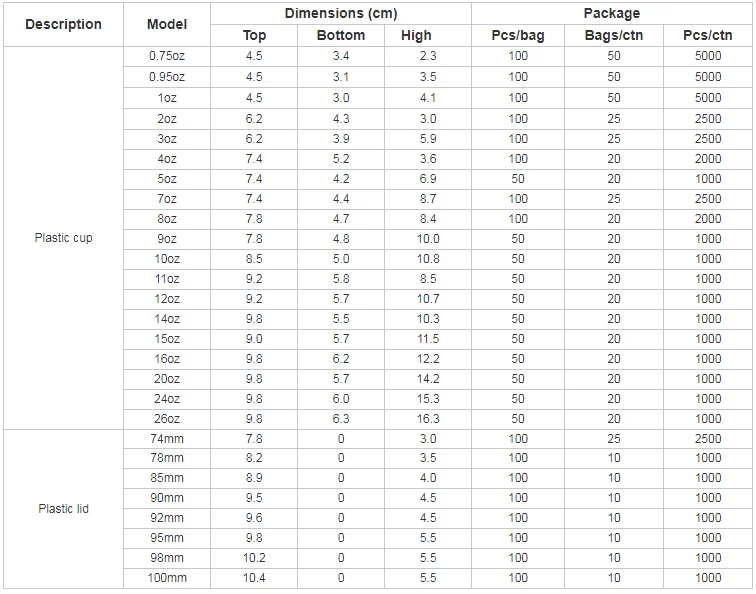Click the 12oz model cell
The width and height of the screenshot is (756, 594).
167,299
